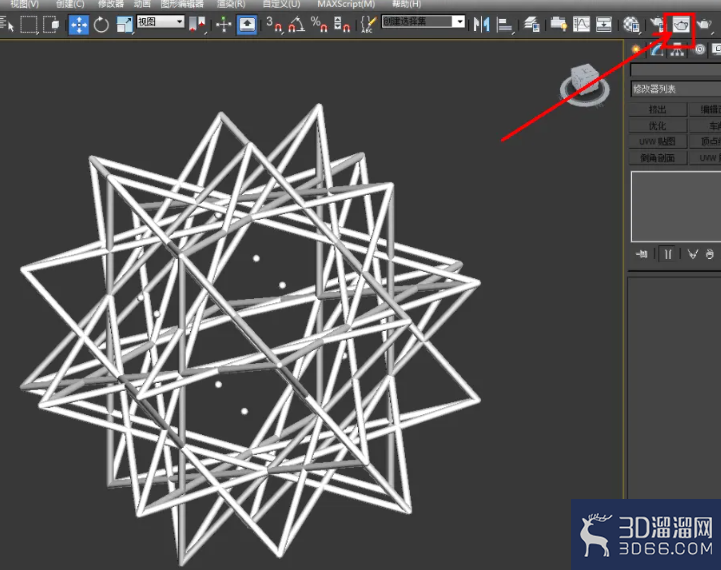Toggle Window/Crossing selection mode
This screenshot has width=721, height=570.
51,24
